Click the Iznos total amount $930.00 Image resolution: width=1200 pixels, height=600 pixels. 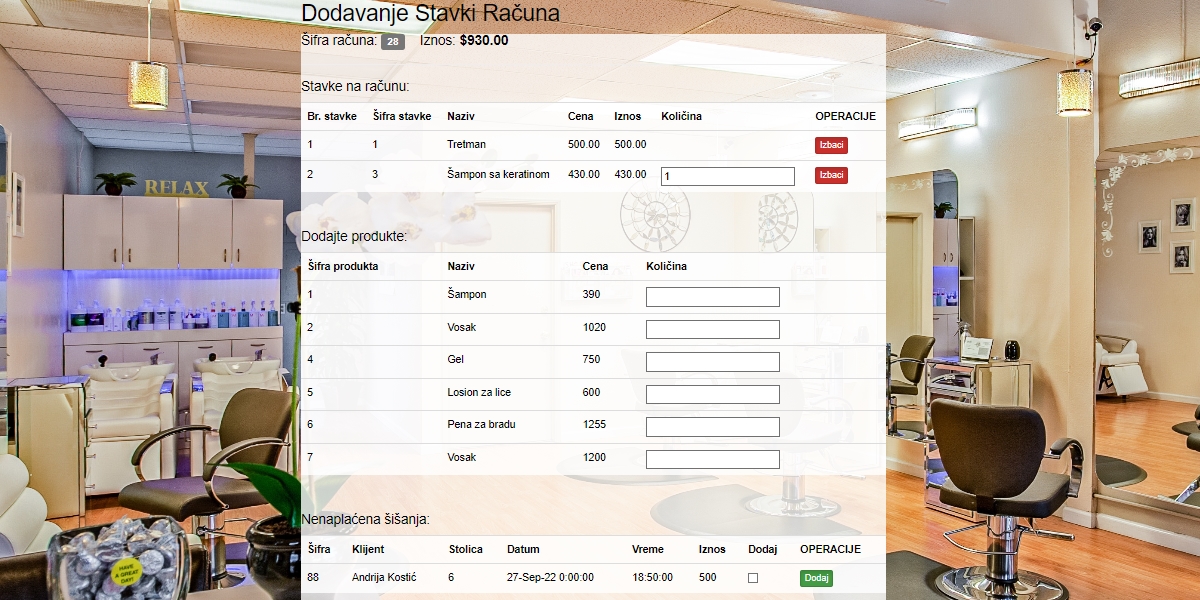tap(484, 41)
